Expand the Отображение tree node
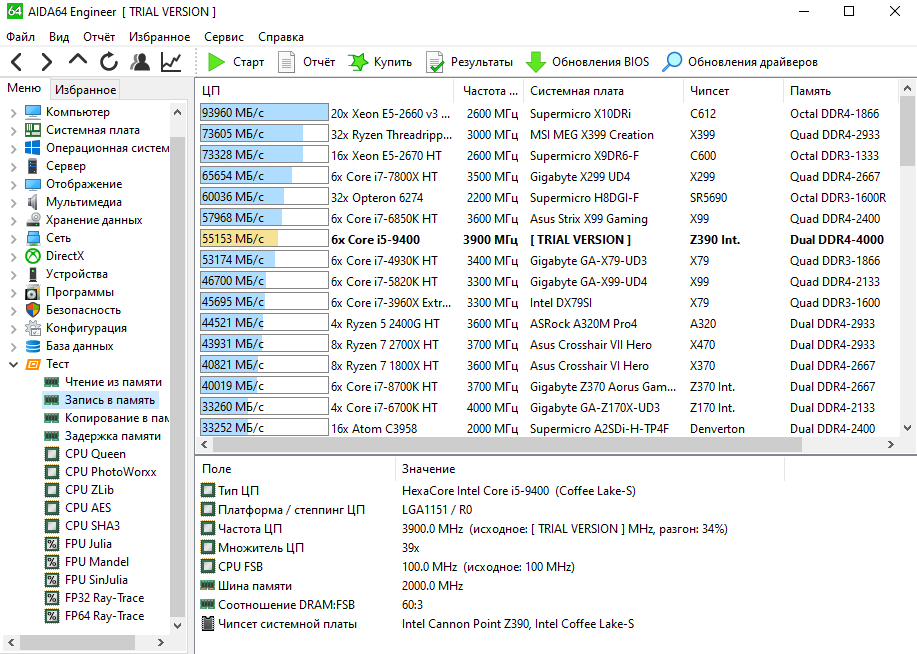The width and height of the screenshot is (917, 654). point(13,184)
